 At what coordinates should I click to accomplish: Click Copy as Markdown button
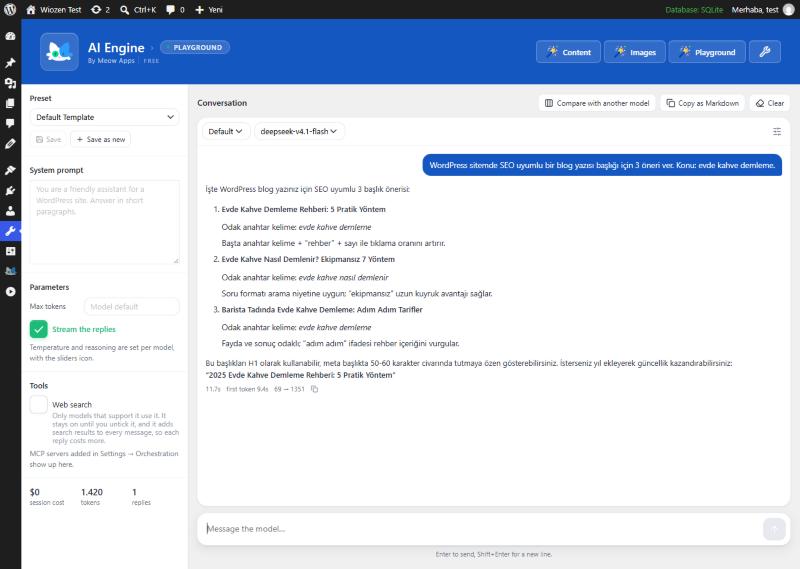pos(703,103)
